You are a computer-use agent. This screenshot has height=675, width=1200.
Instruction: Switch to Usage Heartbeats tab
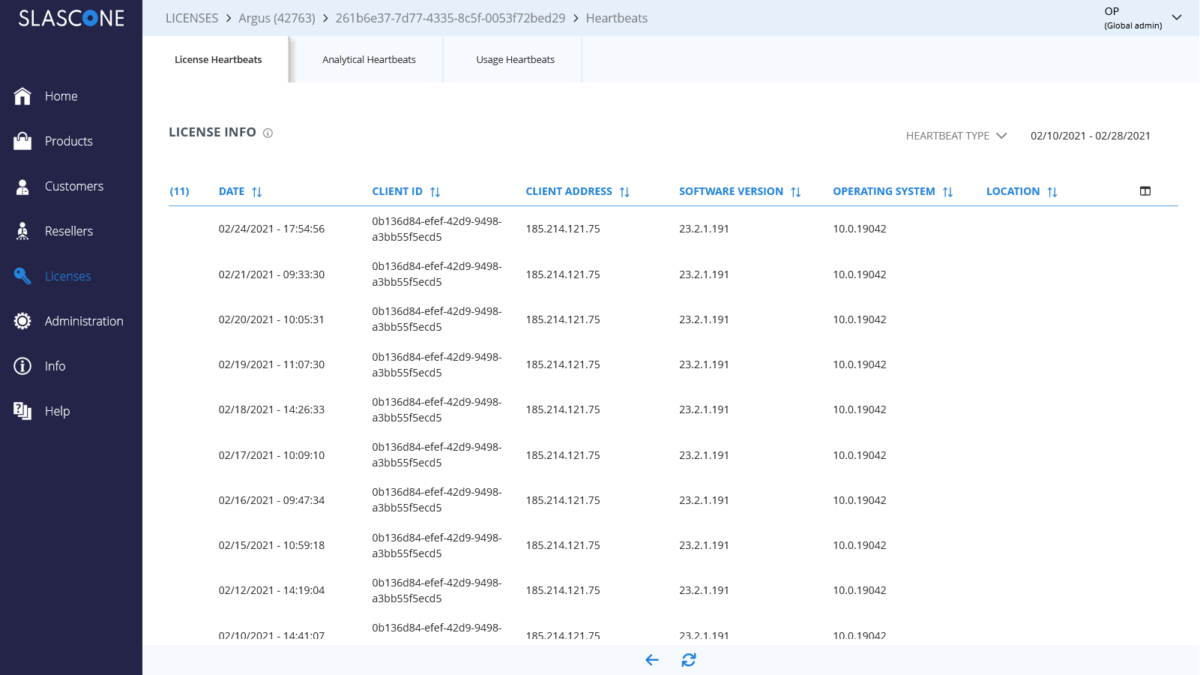click(515, 60)
